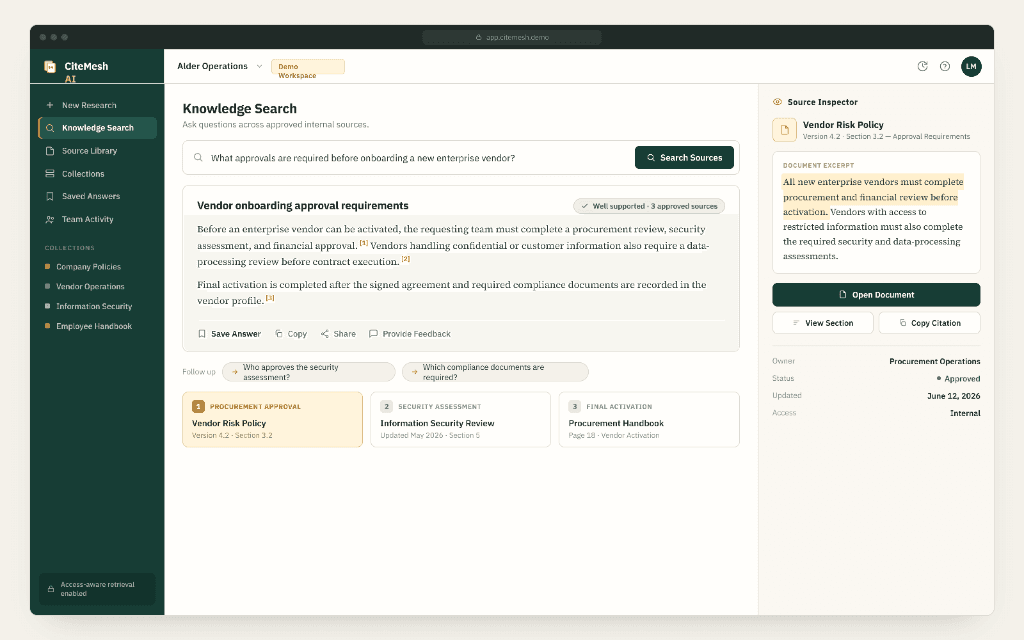Open the help question mark icon
This screenshot has width=1024, height=640.
(944, 66)
